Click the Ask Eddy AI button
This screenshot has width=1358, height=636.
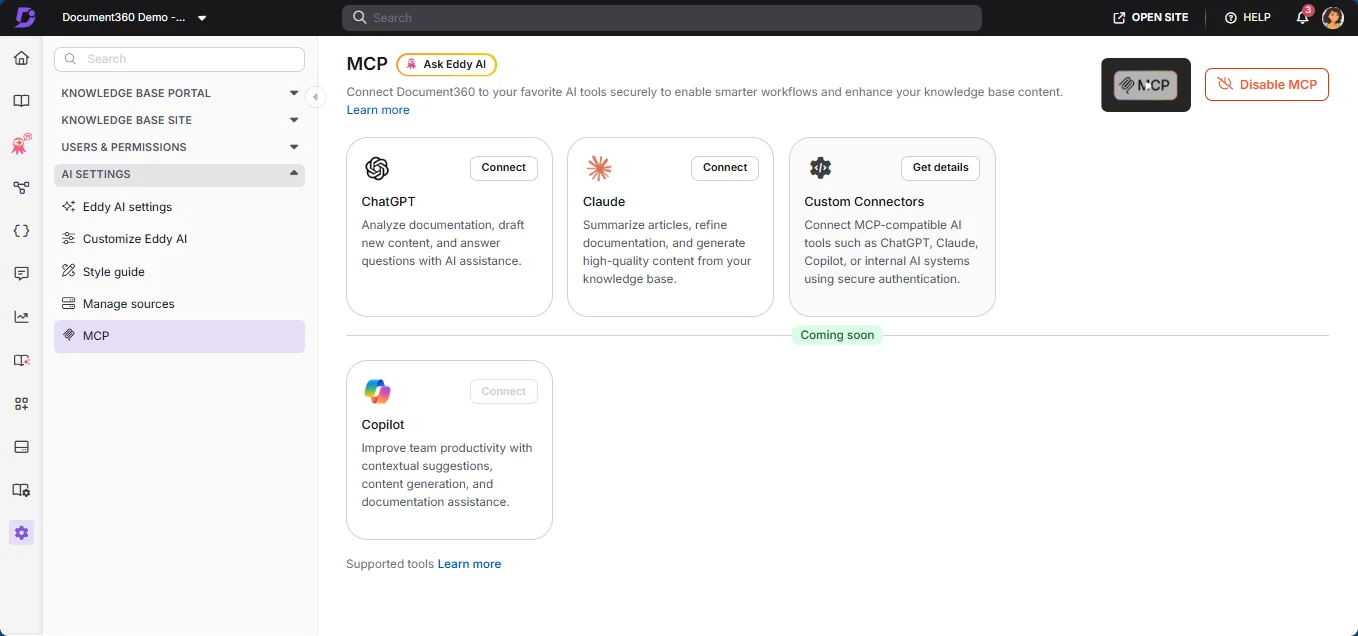[446, 64]
